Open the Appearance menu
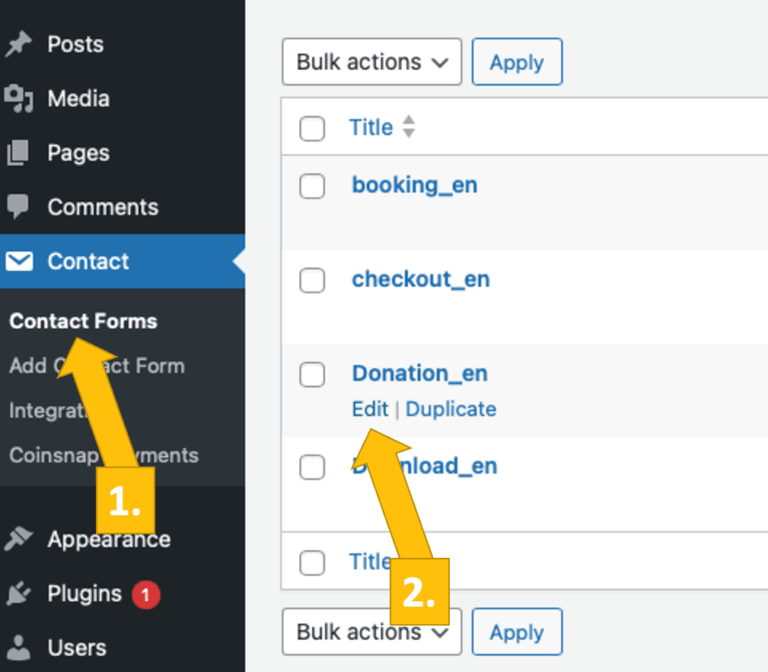The height and width of the screenshot is (672, 768). [x=108, y=540]
